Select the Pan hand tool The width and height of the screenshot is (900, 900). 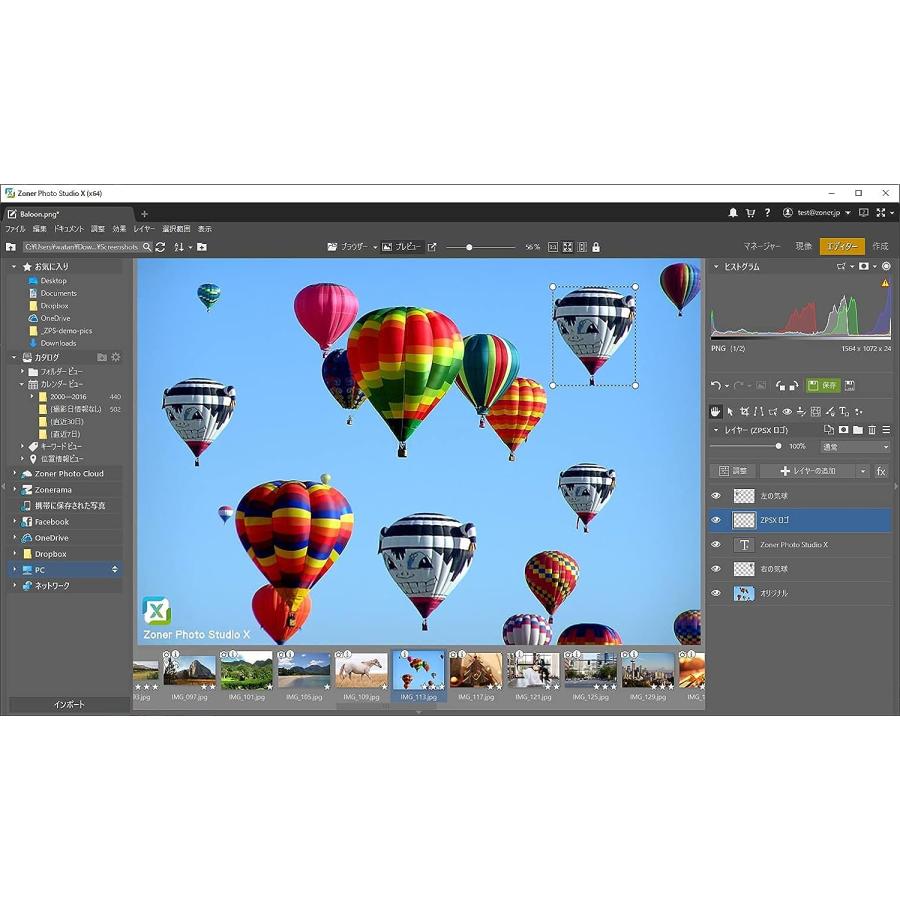coord(715,411)
